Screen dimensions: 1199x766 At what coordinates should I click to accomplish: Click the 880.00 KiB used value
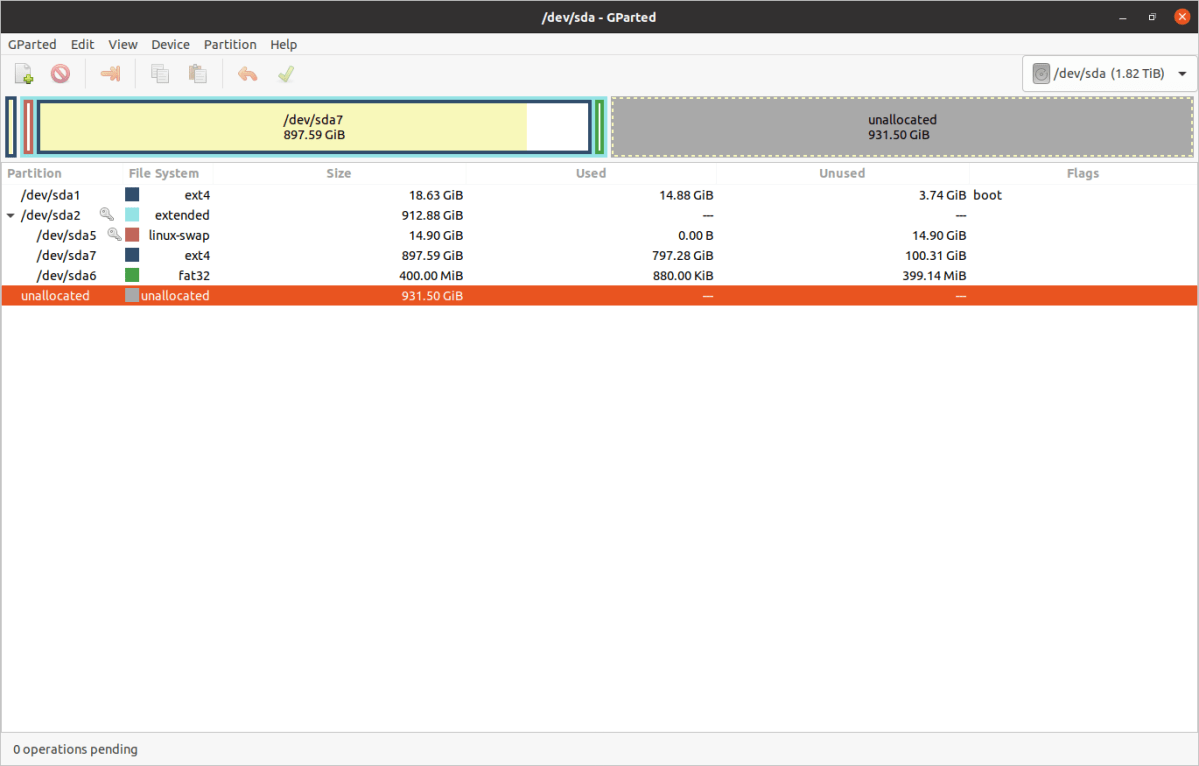point(683,275)
